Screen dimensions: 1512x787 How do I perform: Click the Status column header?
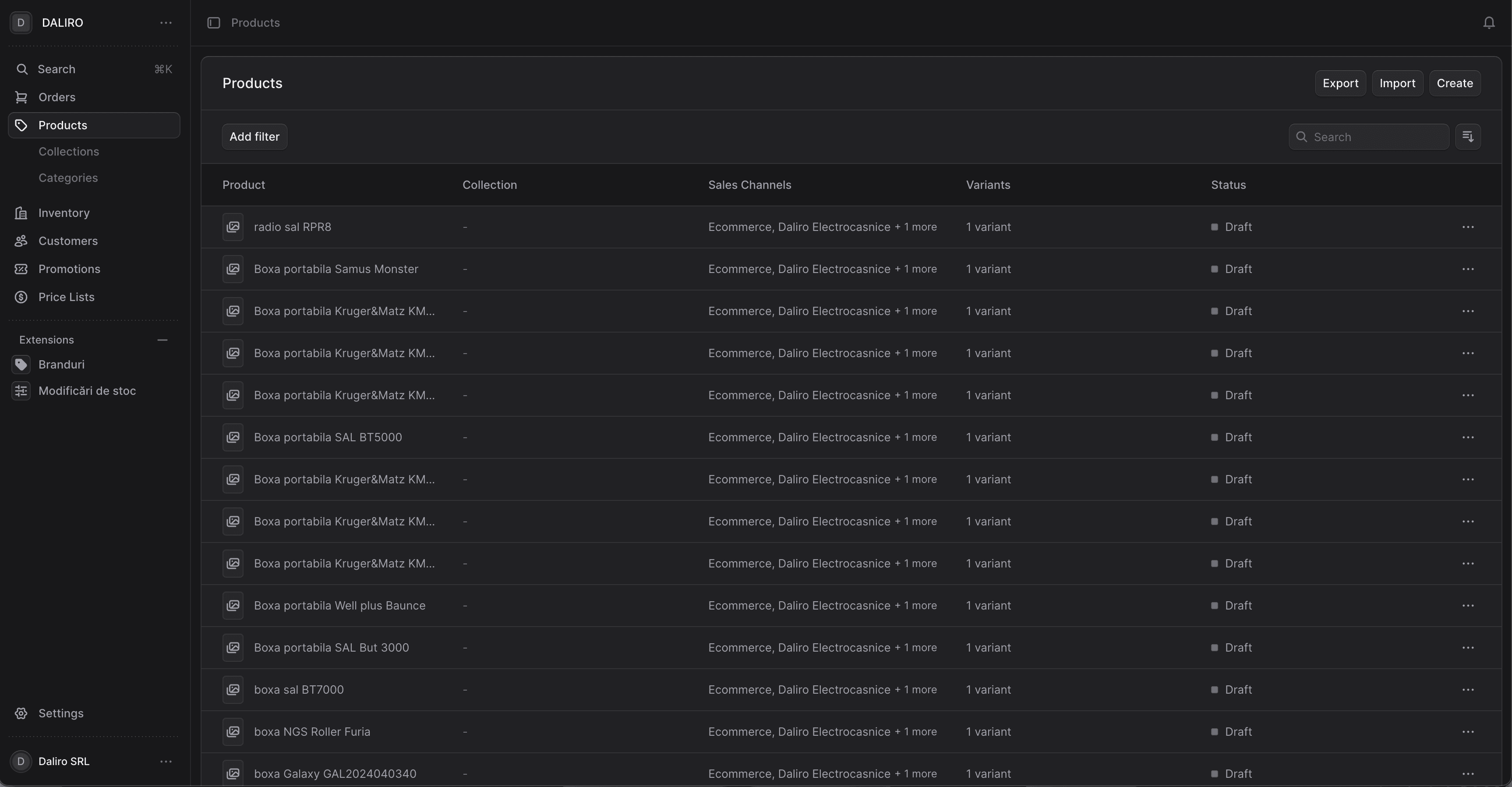(1228, 185)
